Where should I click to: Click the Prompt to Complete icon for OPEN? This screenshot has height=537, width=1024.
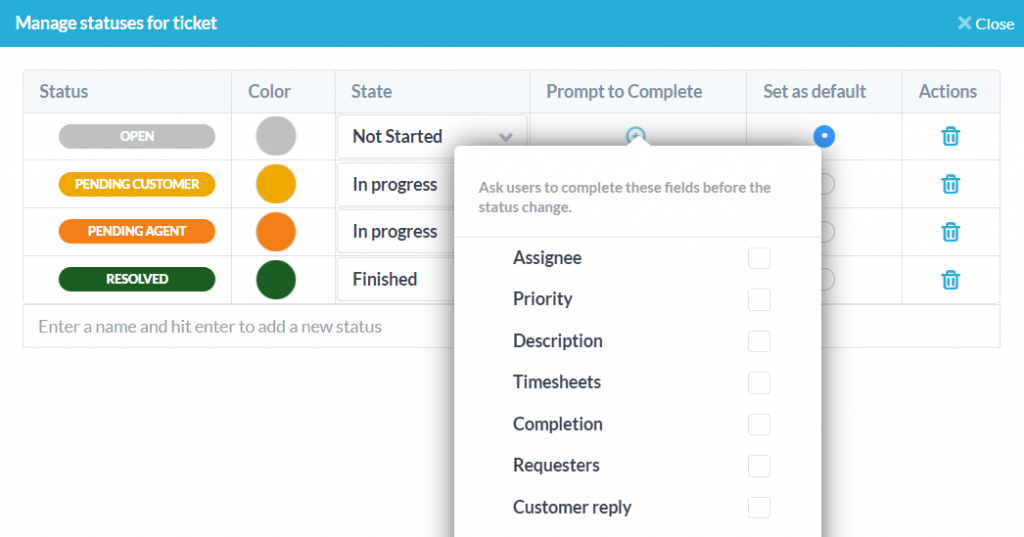635,136
